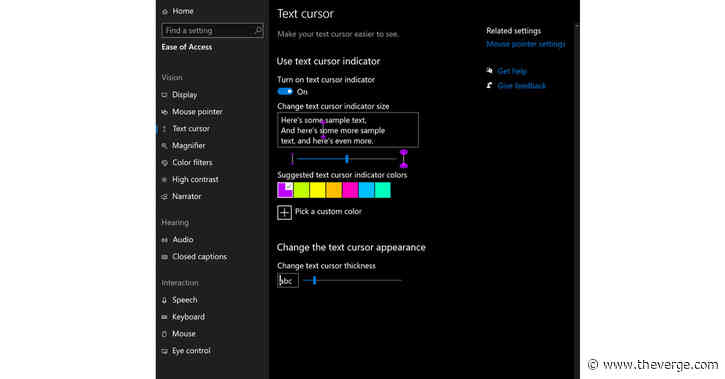Screen dimensions: 725x379
Task: Click the Related settings label
Action: [x=513, y=31]
